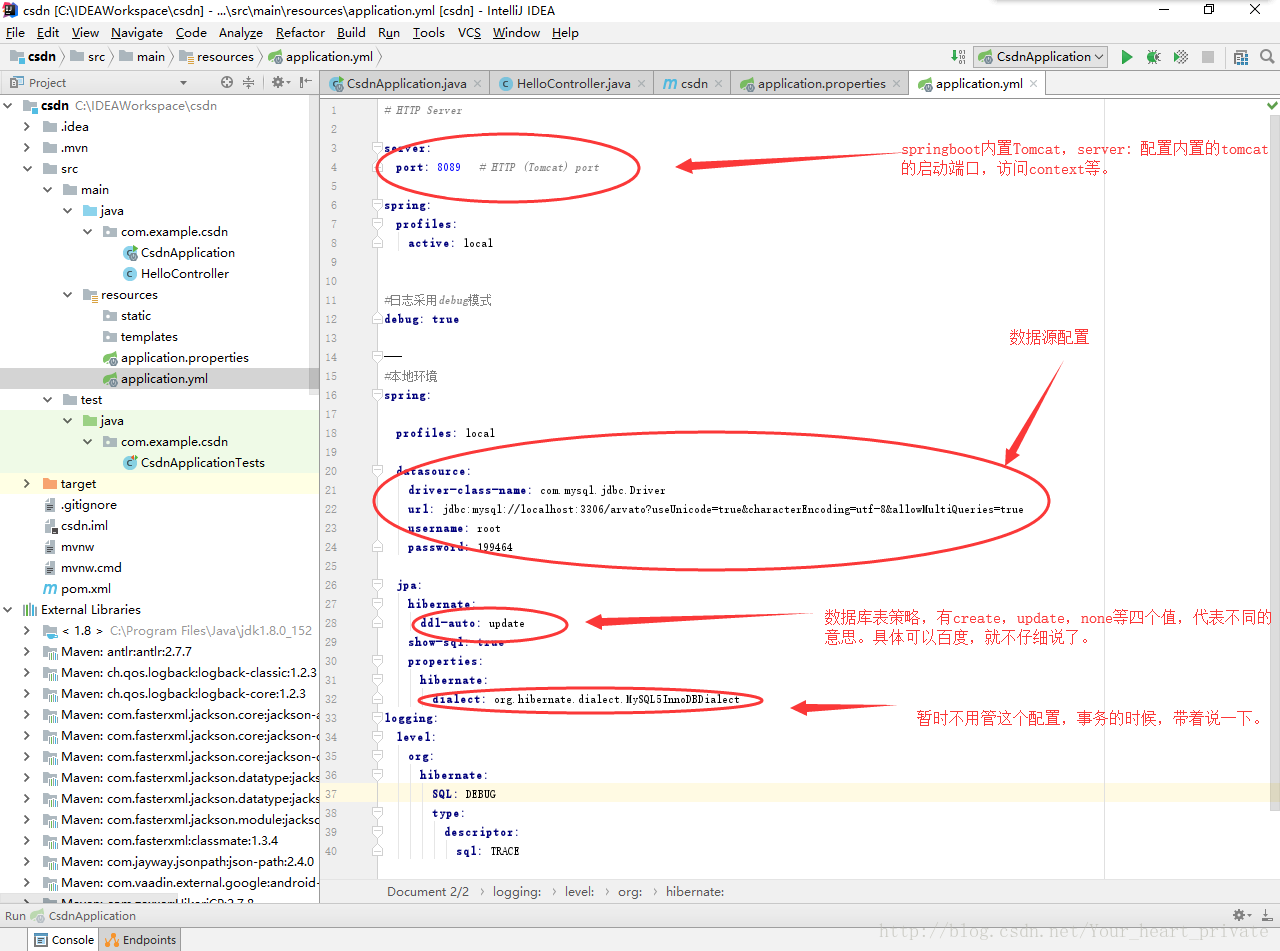Open the CsdnApplication run configuration dropdown
This screenshot has width=1280, height=951.
point(1041,57)
